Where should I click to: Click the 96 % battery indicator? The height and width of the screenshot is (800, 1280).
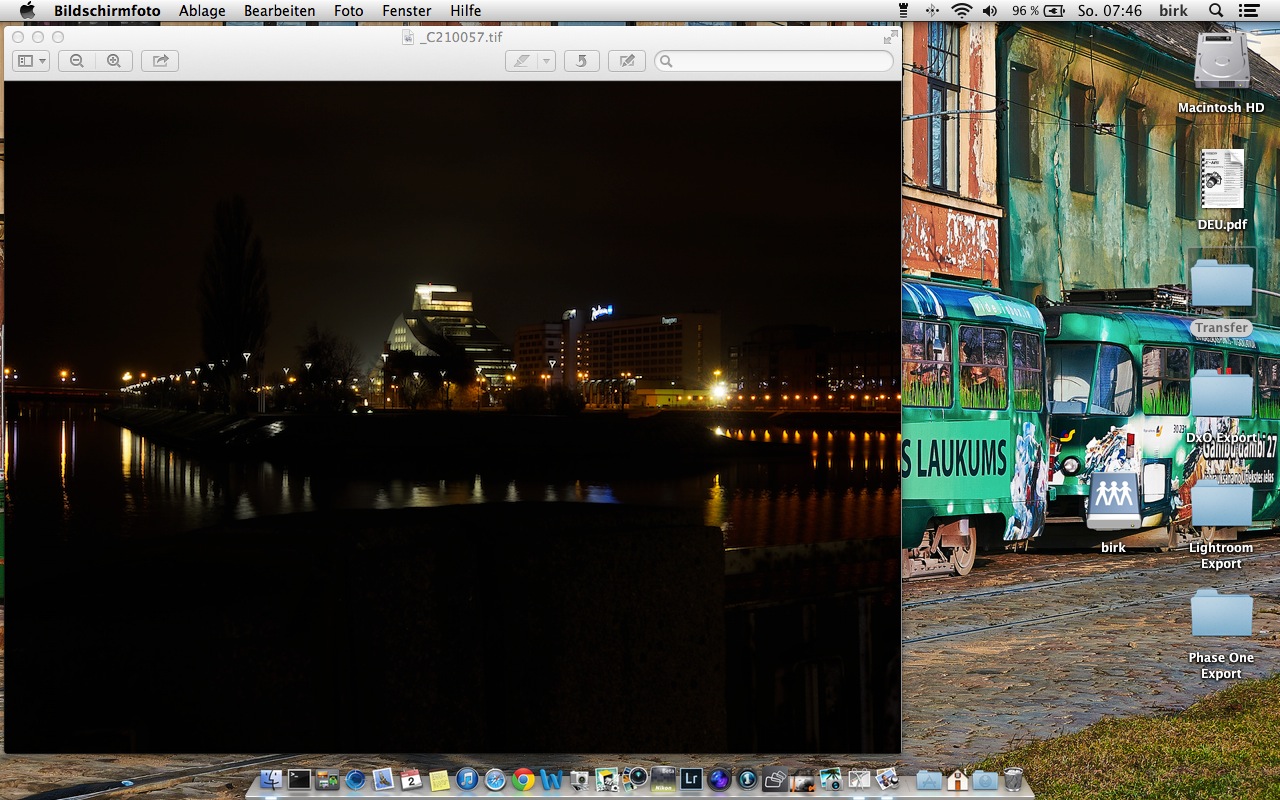(x=1036, y=11)
